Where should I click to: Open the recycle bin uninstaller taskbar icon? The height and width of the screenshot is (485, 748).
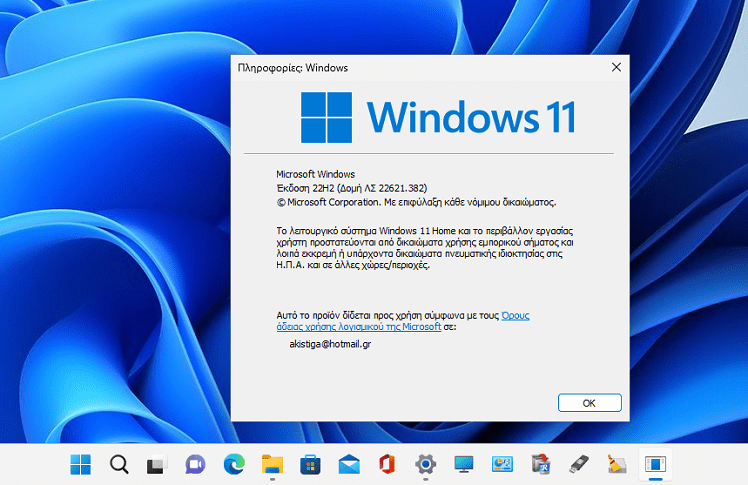[540, 464]
